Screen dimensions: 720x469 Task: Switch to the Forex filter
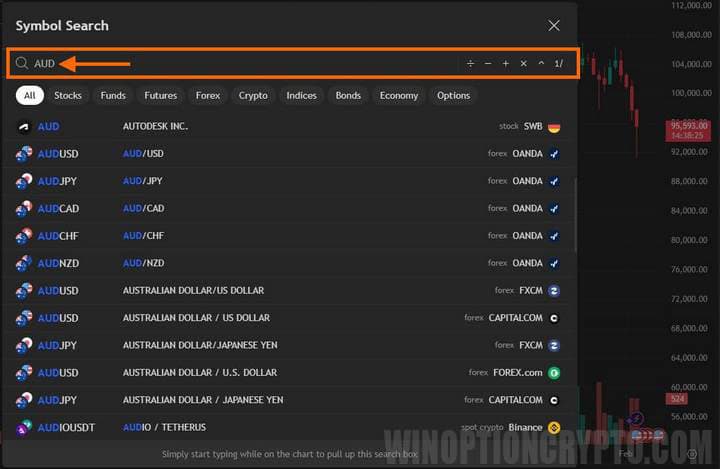point(208,96)
